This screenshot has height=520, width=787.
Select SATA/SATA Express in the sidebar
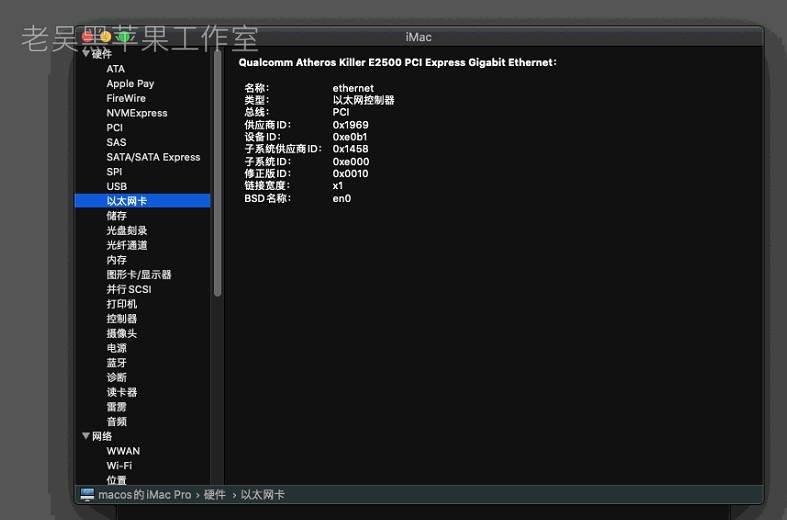(153, 157)
